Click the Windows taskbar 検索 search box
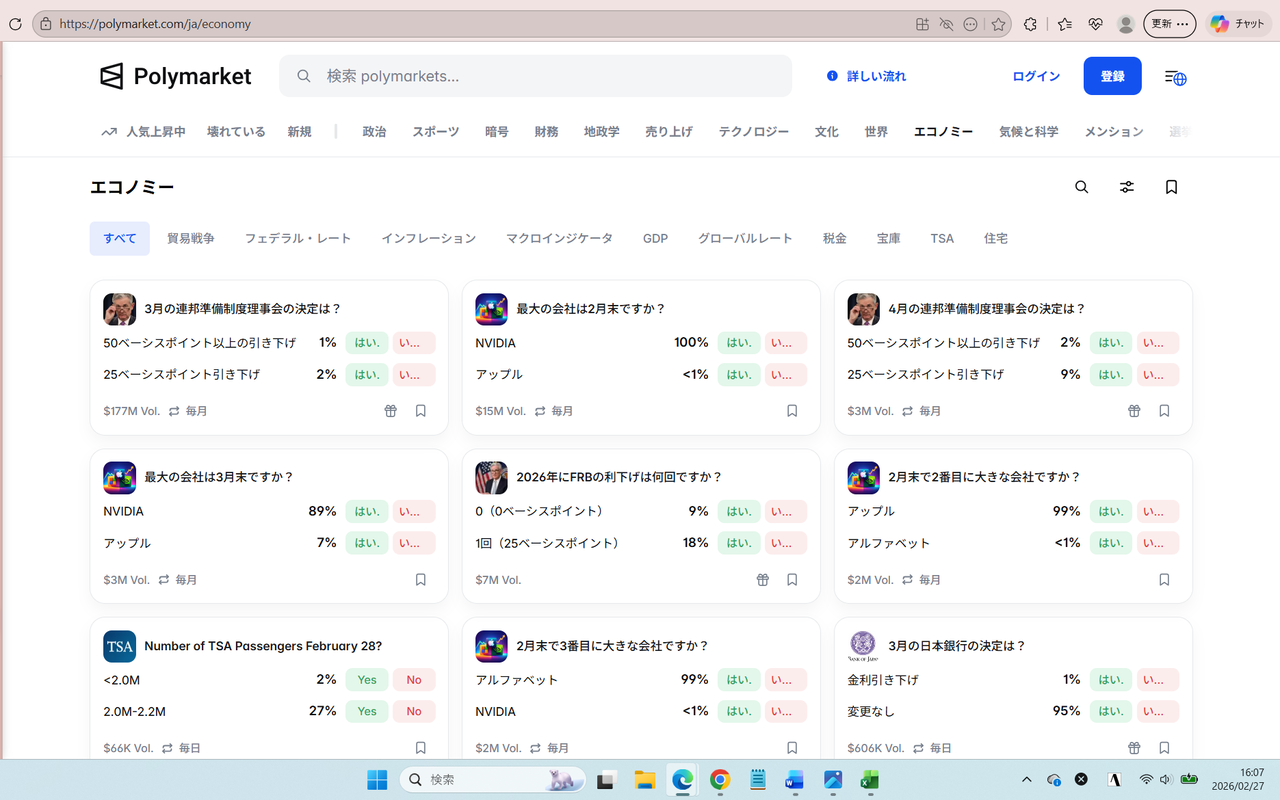The height and width of the screenshot is (800, 1280). click(493, 780)
